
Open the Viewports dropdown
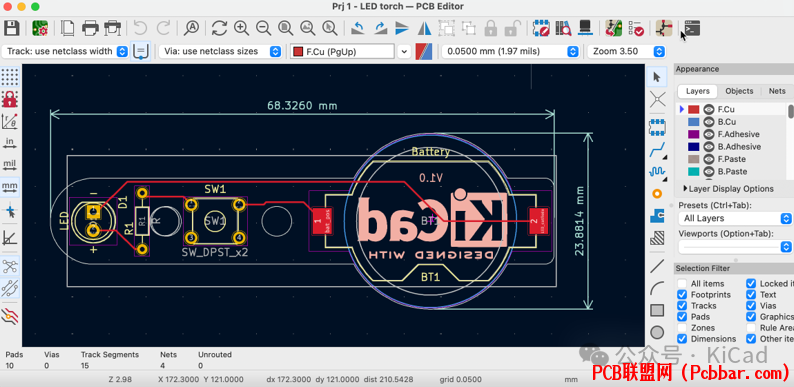coord(735,247)
